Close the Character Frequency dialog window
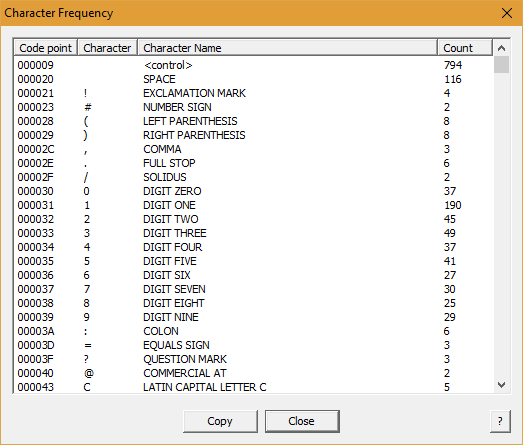The height and width of the screenshot is (445, 523). (x=507, y=13)
